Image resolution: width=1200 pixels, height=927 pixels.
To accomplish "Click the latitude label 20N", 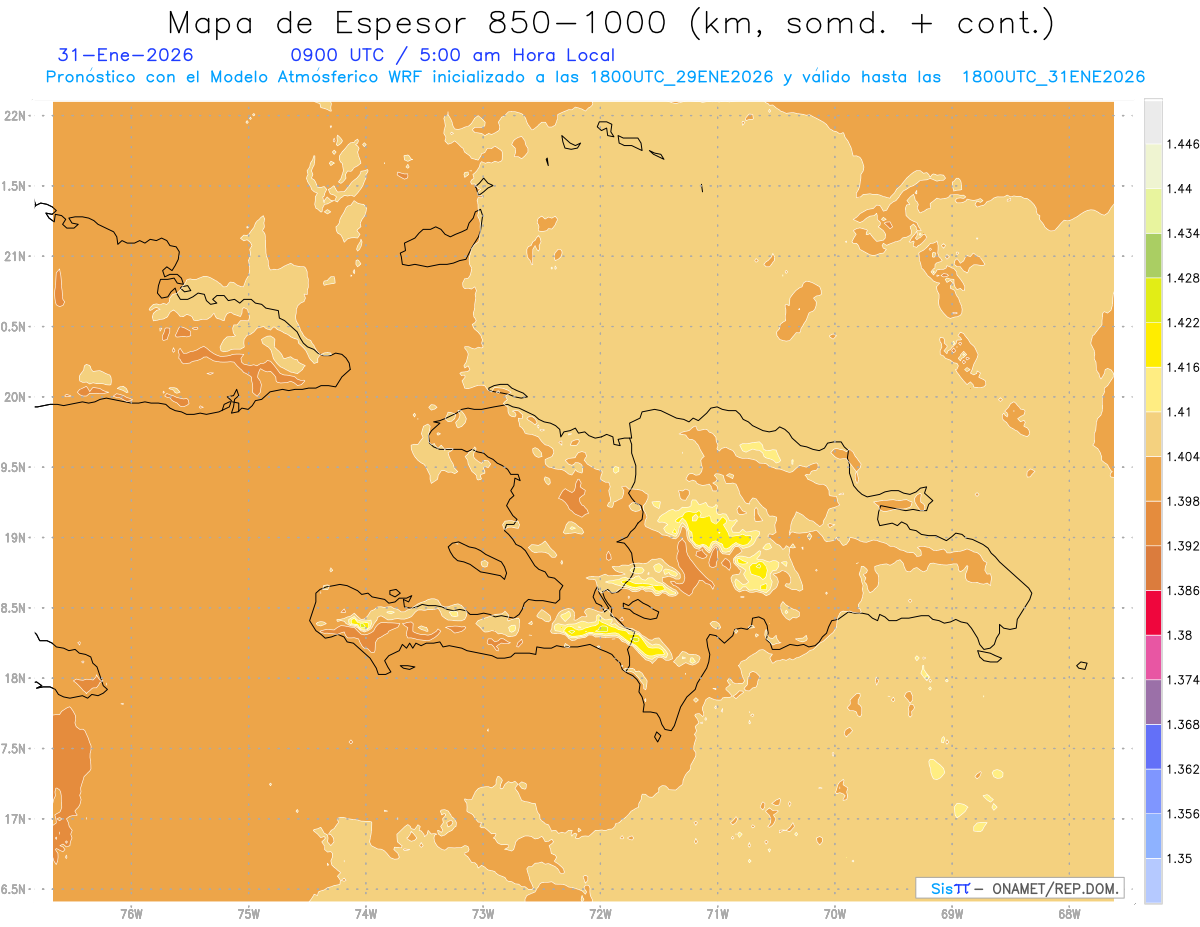I will [x=15, y=397].
